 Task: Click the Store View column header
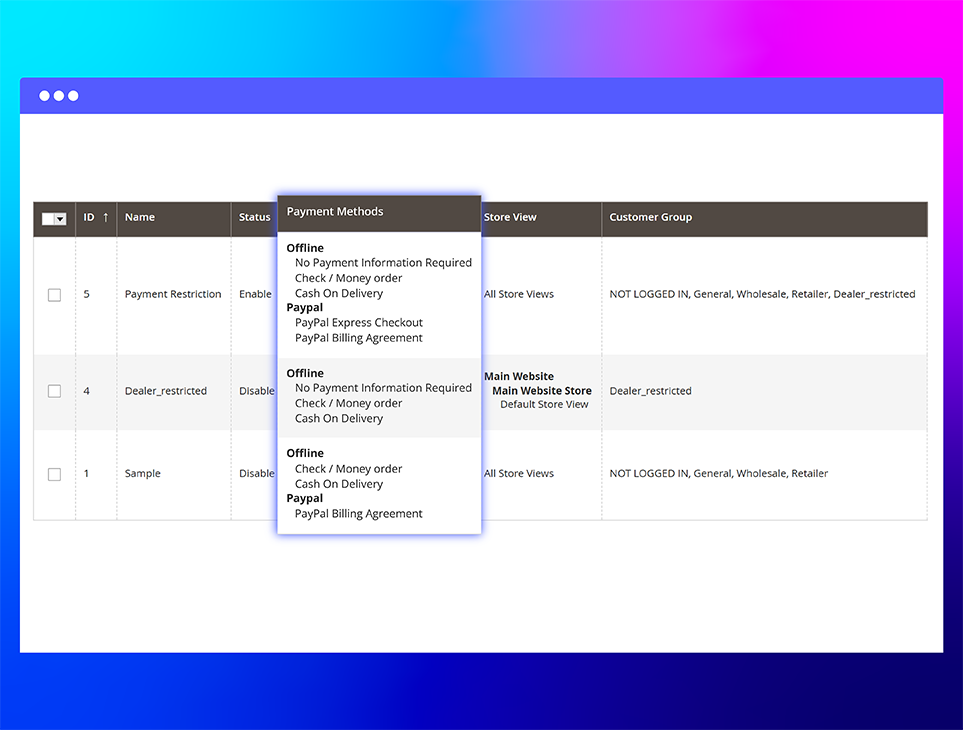540,217
